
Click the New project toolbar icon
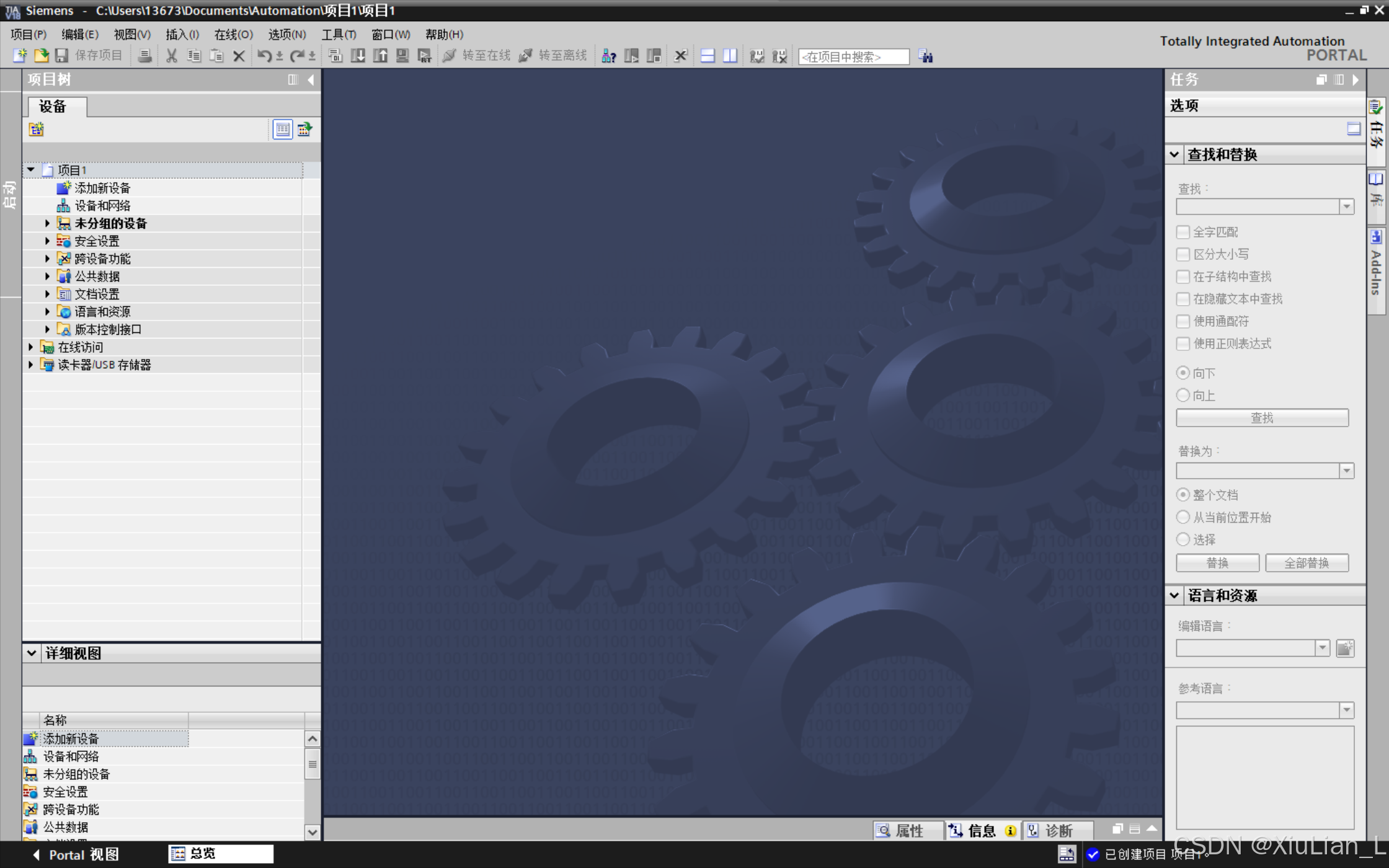coord(20,56)
